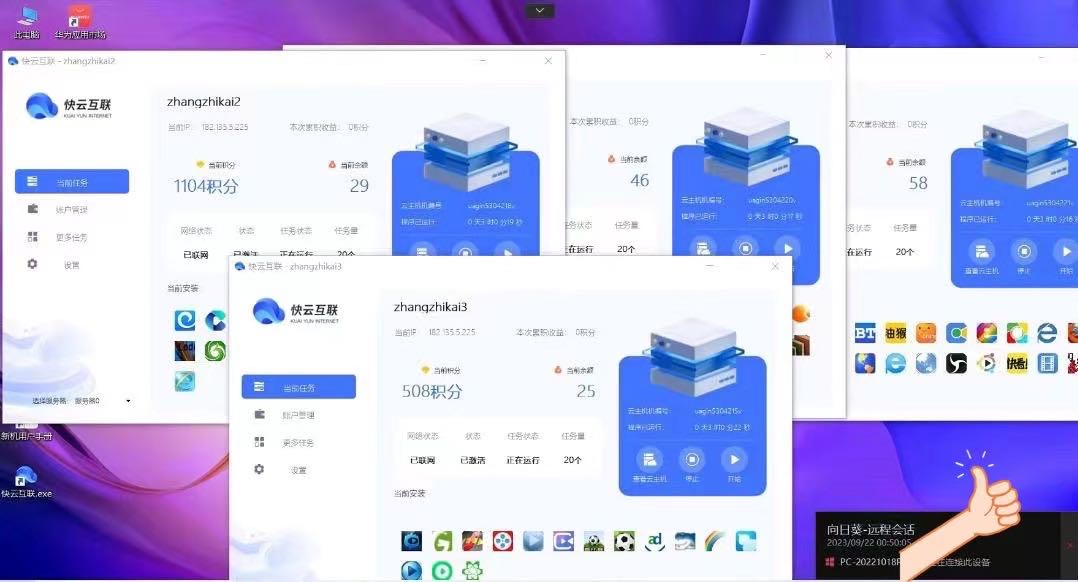The image size is (1078, 582).
Task: Expand the chevron at top center of desktop
Action: (x=540, y=10)
